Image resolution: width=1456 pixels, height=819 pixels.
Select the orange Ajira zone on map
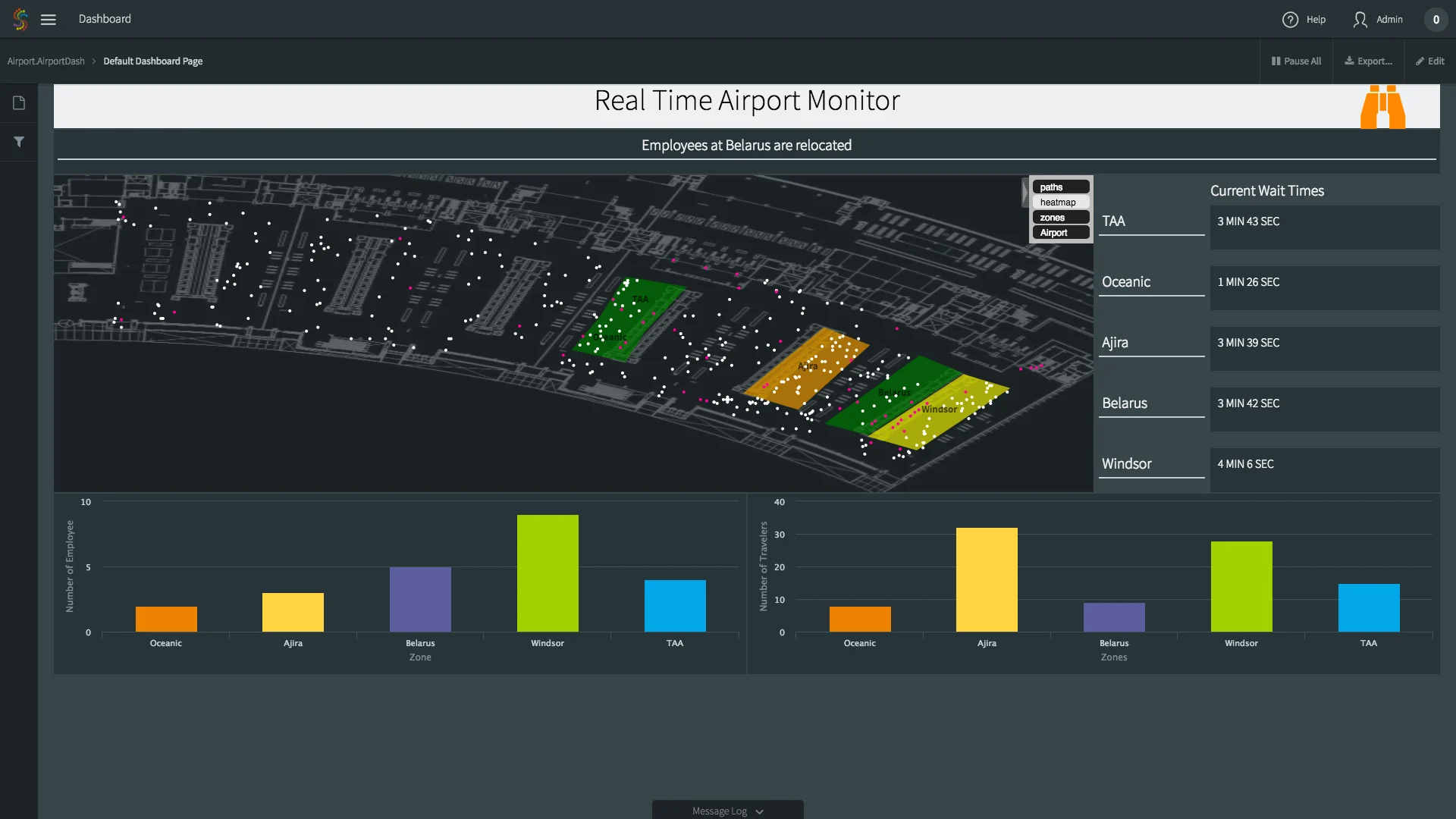click(806, 368)
